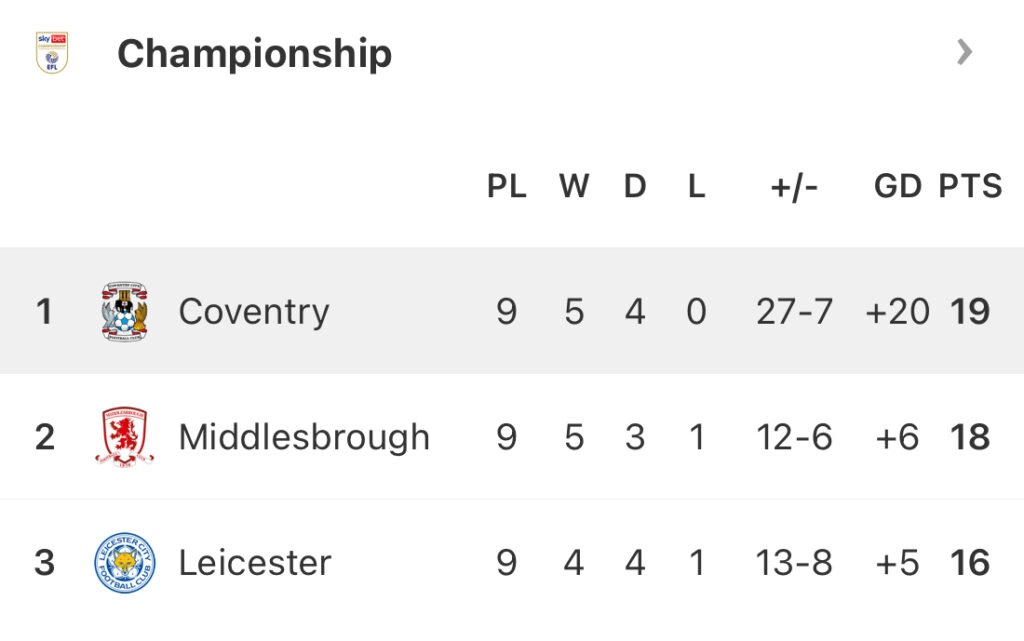Click the L losses column header
This screenshot has height=641, width=1024.
click(x=697, y=186)
